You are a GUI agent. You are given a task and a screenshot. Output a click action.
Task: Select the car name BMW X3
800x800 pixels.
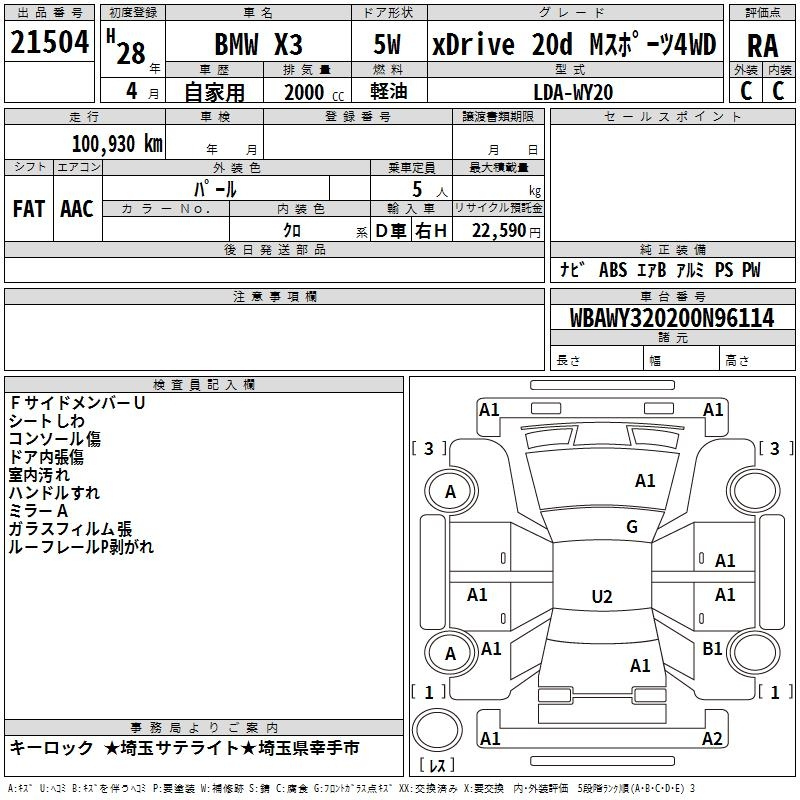tap(258, 44)
